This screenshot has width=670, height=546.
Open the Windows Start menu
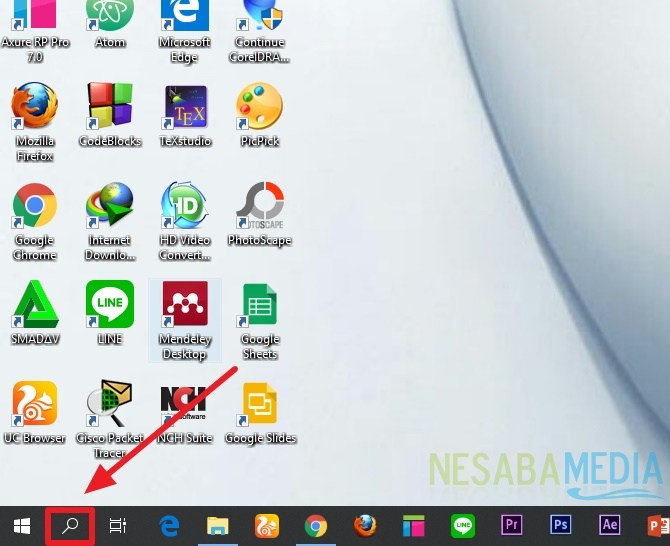(22, 526)
